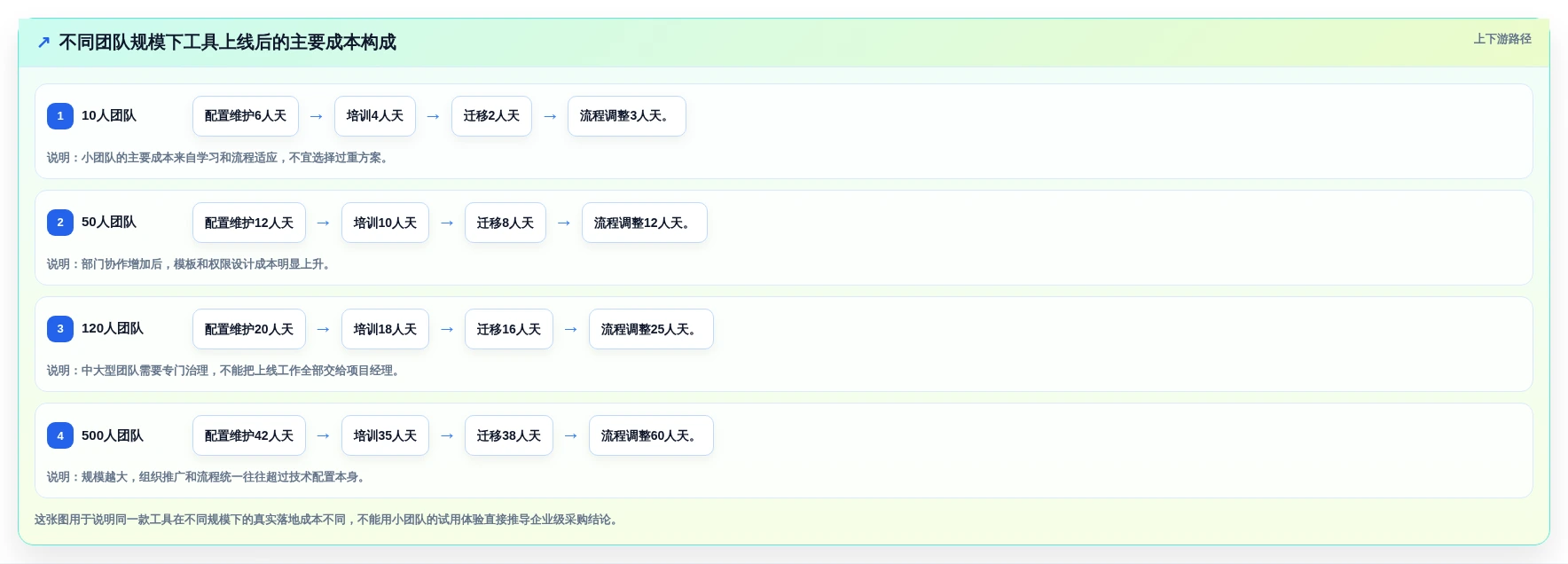Click the arrow after 配置维护12人天
Image resolution: width=1568 pixels, height=564 pixels.
click(324, 223)
